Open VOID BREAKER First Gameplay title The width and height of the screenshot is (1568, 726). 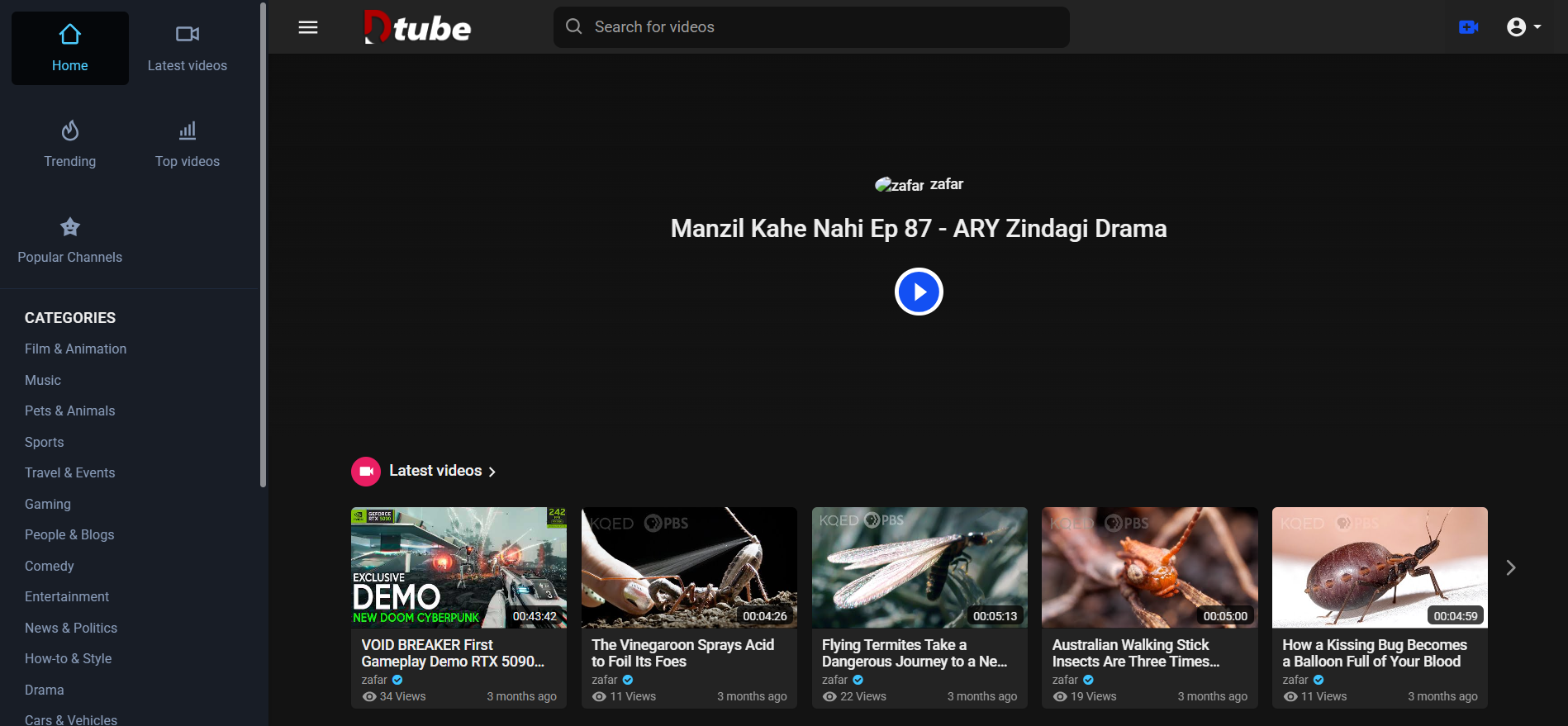[453, 653]
